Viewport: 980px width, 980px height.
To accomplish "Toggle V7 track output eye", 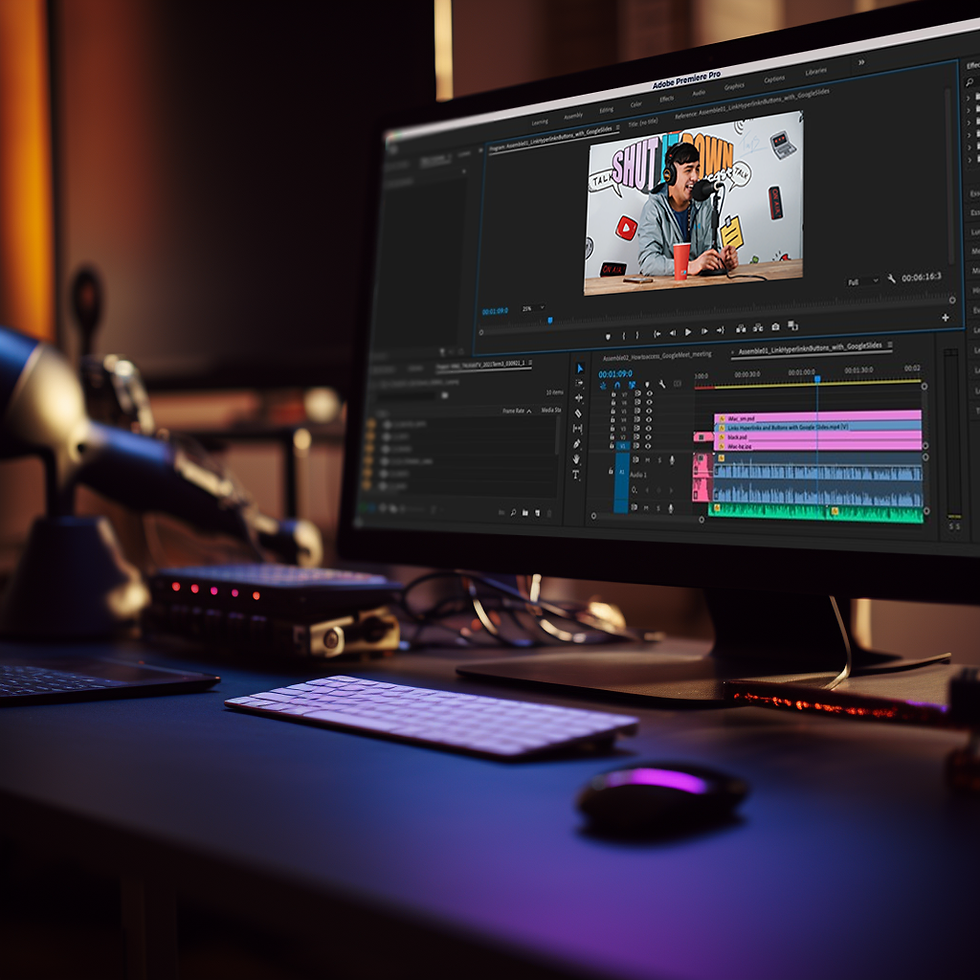I will (x=649, y=393).
